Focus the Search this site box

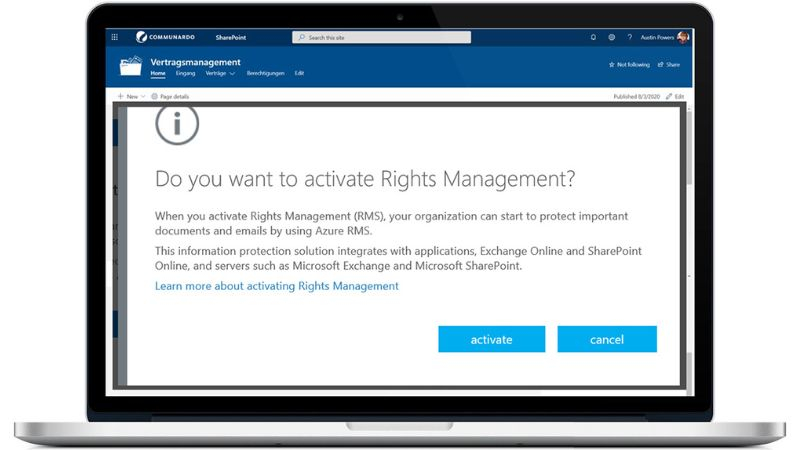click(381, 37)
